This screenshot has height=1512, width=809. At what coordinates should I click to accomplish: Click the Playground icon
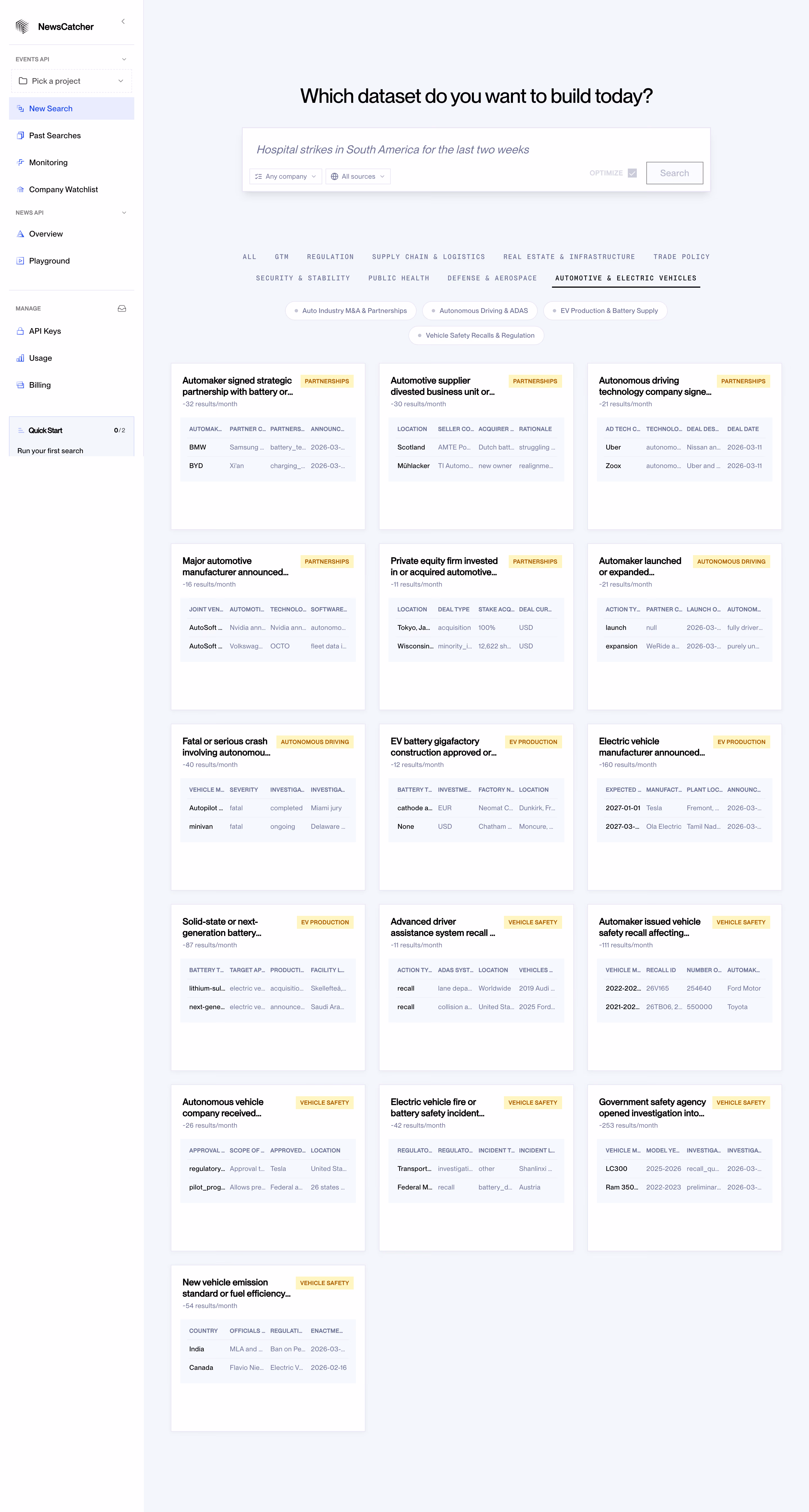click(x=21, y=261)
